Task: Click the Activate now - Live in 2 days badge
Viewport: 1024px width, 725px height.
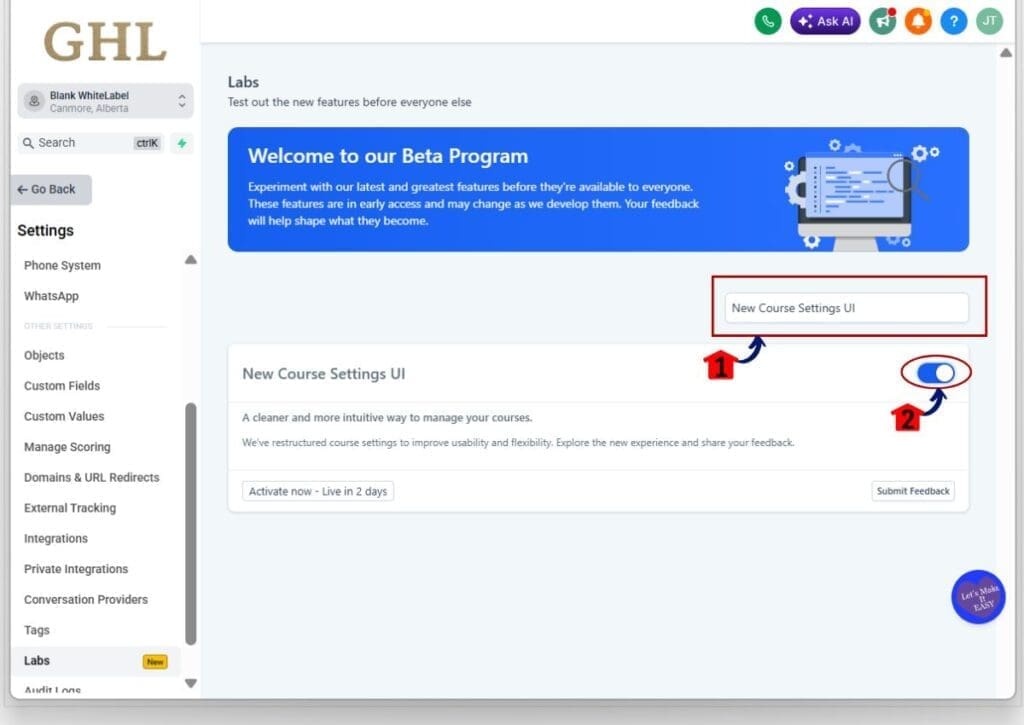Action: (x=317, y=491)
